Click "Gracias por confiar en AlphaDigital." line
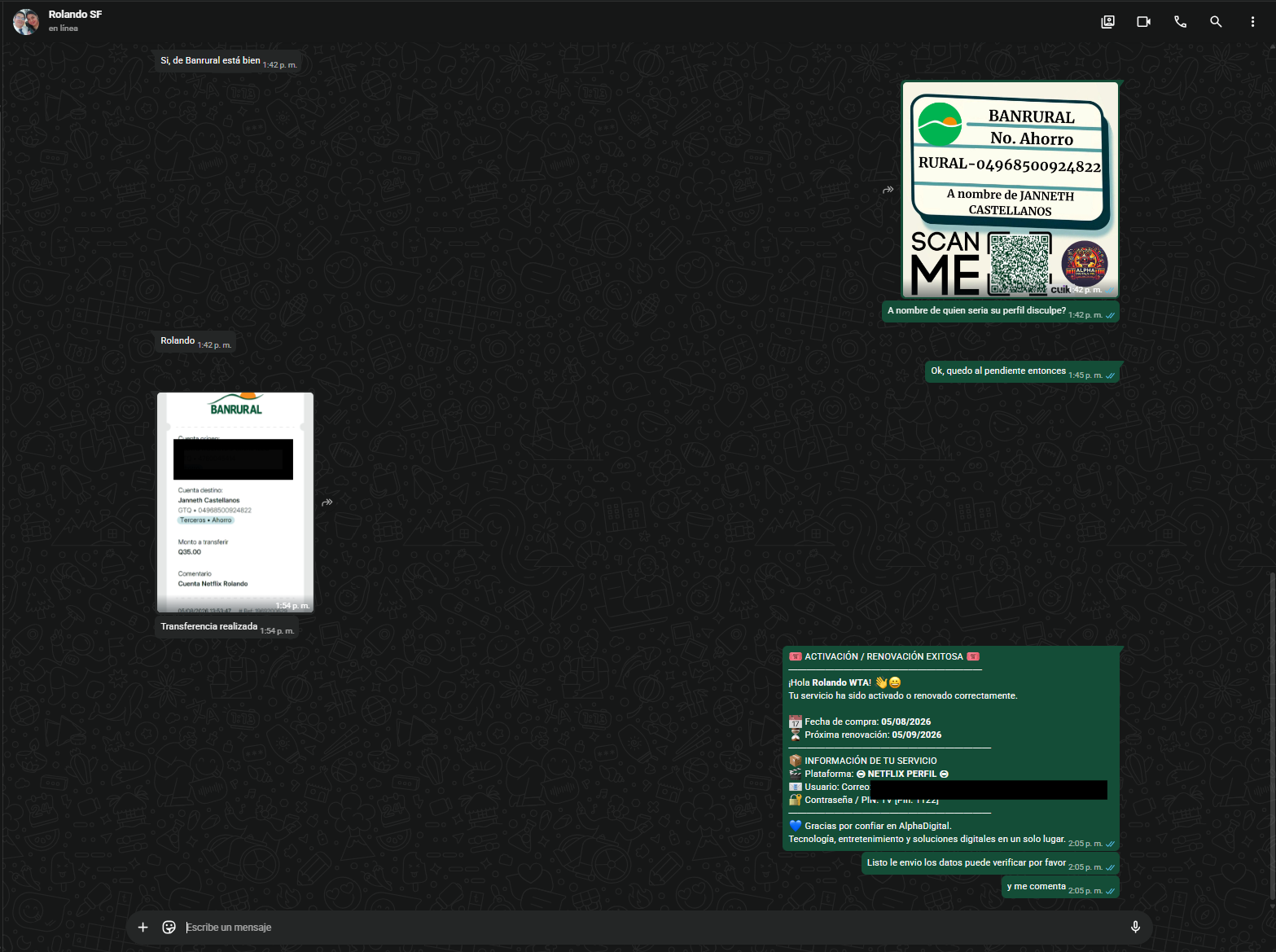Screen dimensions: 1276x952 (x=870, y=826)
